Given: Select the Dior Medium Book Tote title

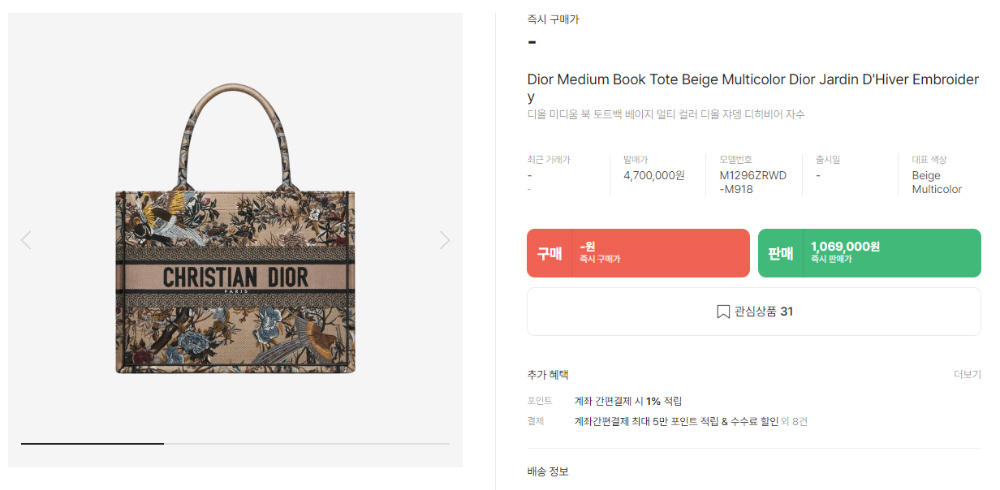Looking at the screenshot, I should (x=753, y=88).
